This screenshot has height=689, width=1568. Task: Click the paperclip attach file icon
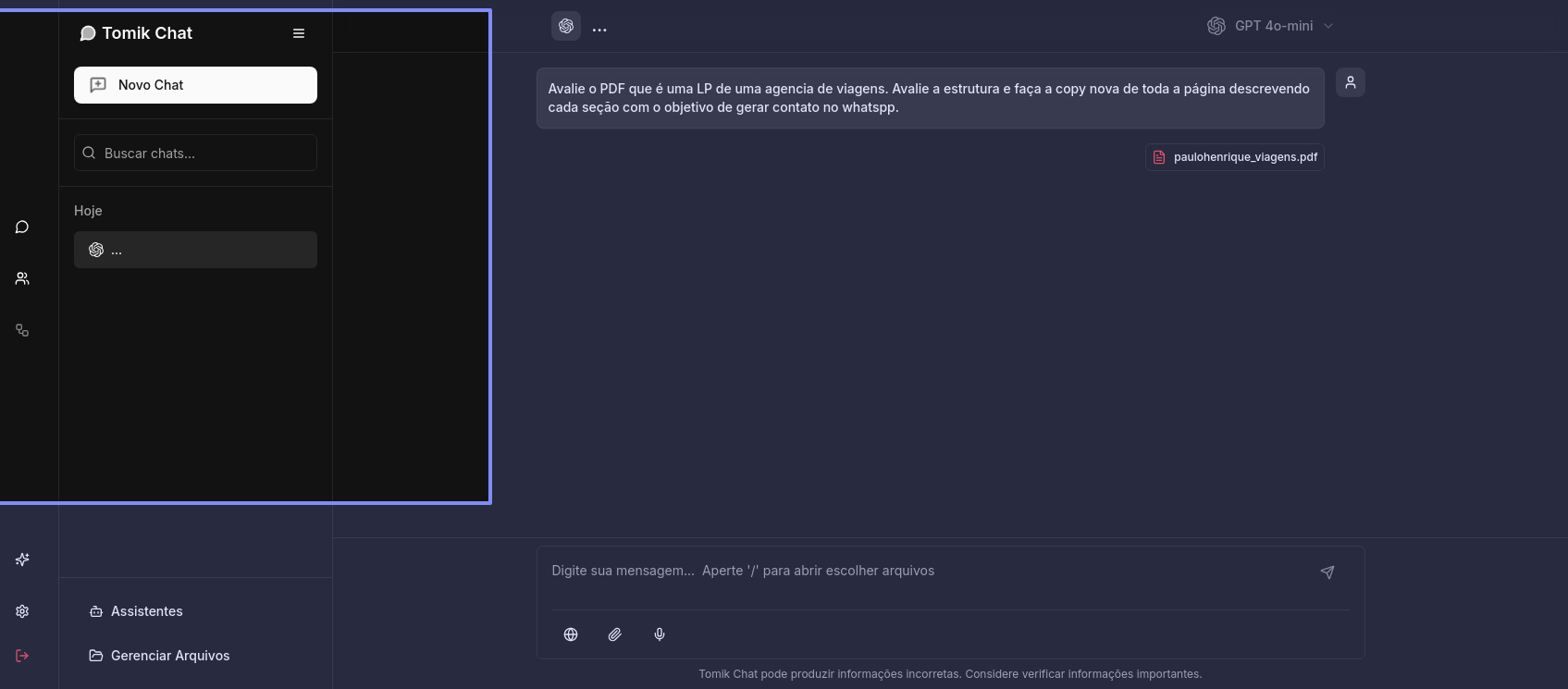(614, 634)
